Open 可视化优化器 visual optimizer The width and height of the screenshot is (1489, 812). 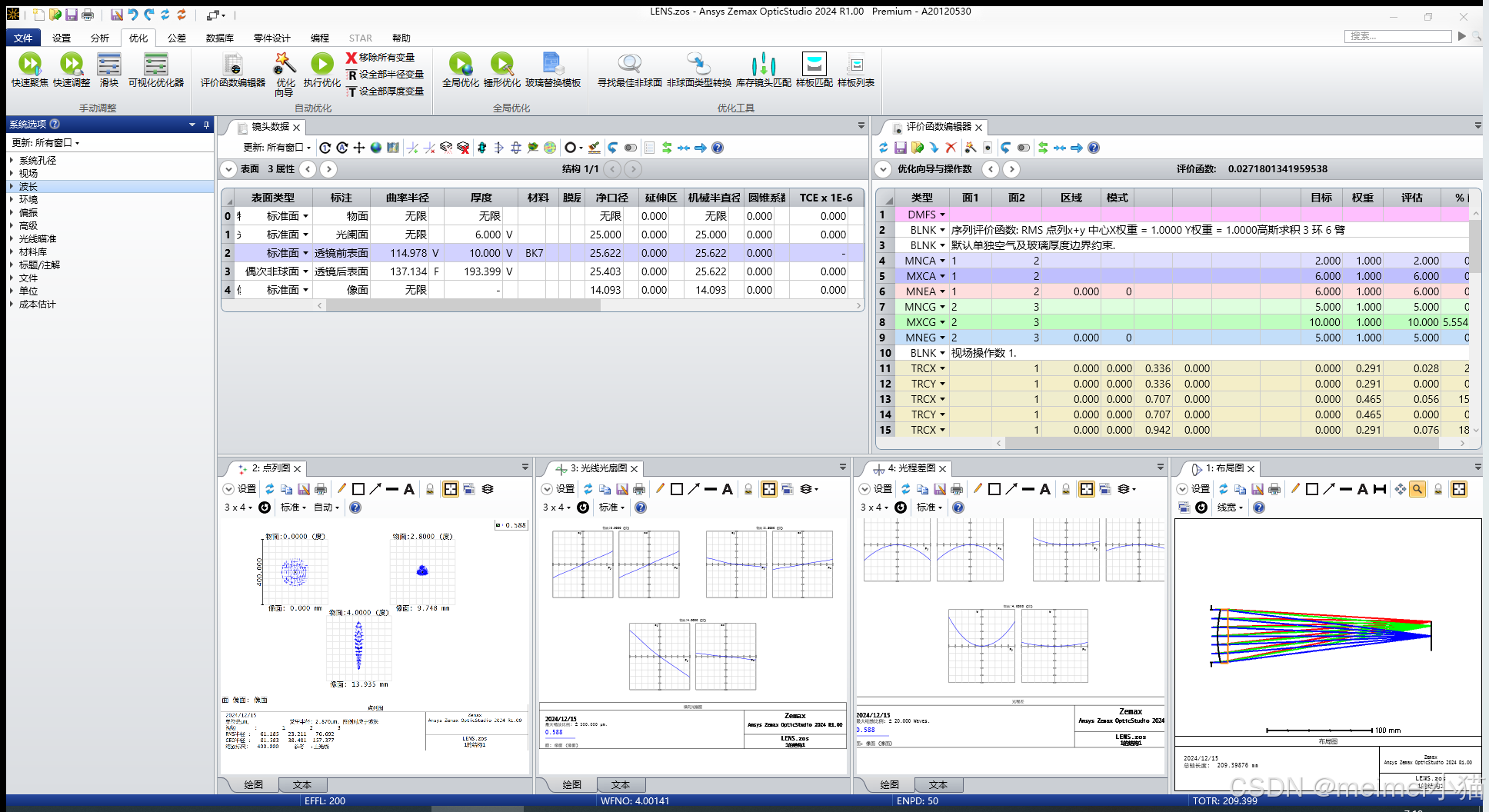coord(156,70)
